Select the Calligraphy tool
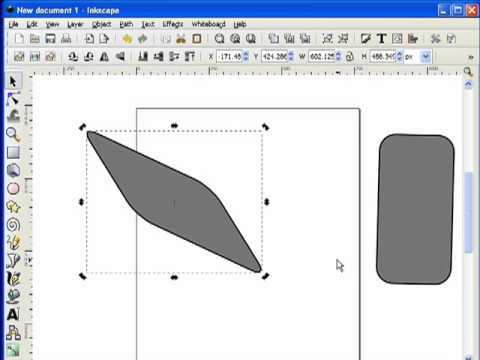 13,278
